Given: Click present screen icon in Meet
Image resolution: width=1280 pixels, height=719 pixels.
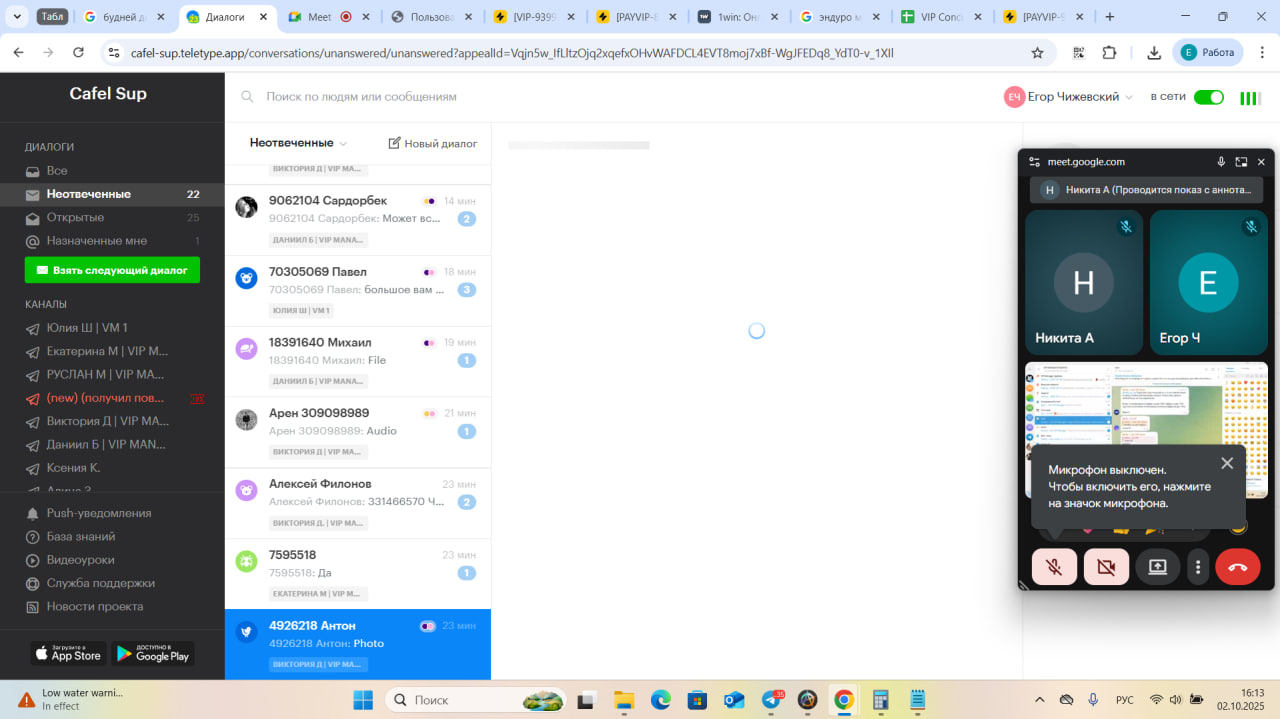Looking at the screenshot, I should (1158, 567).
